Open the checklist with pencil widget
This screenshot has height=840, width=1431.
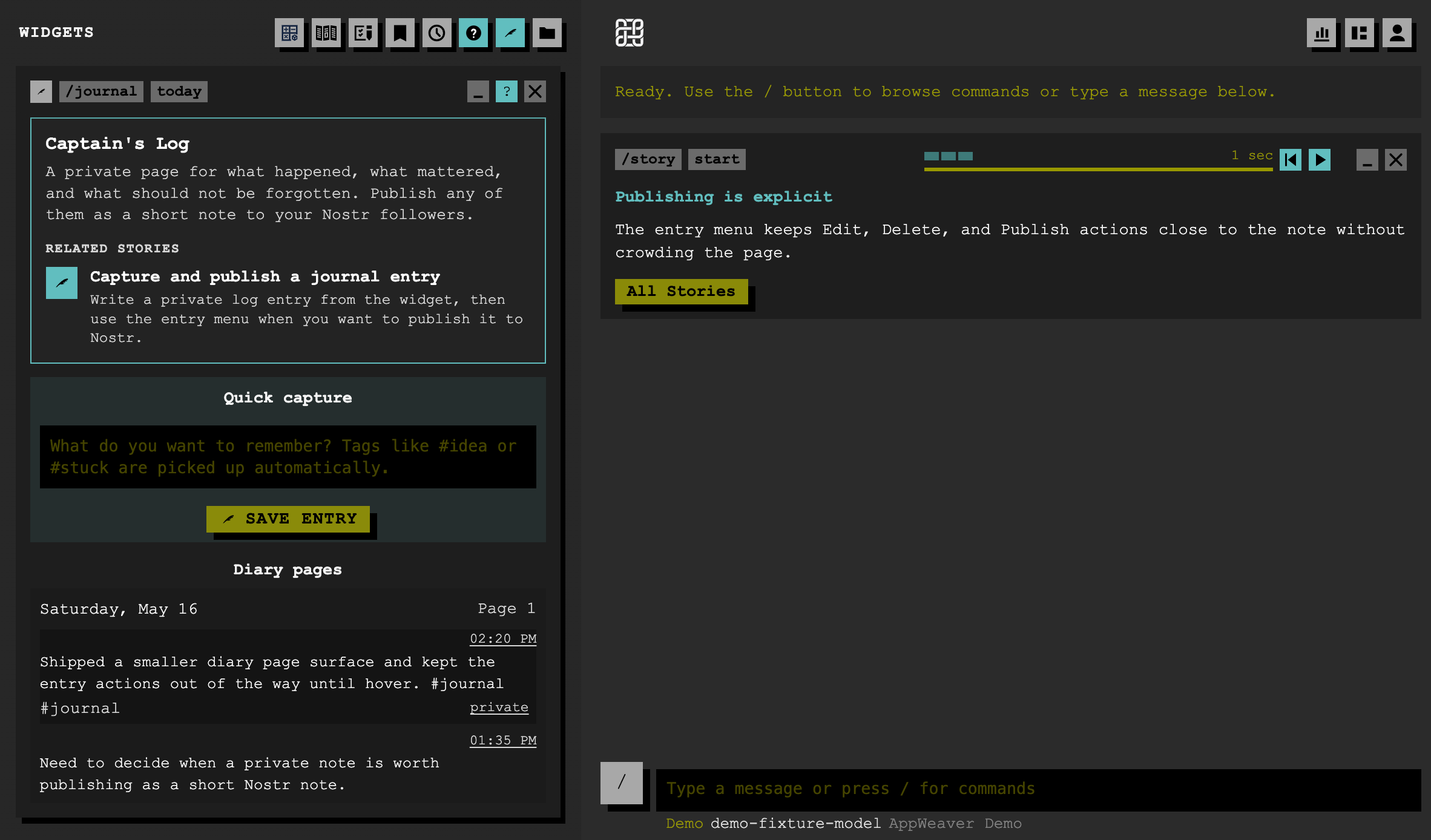[x=363, y=33]
